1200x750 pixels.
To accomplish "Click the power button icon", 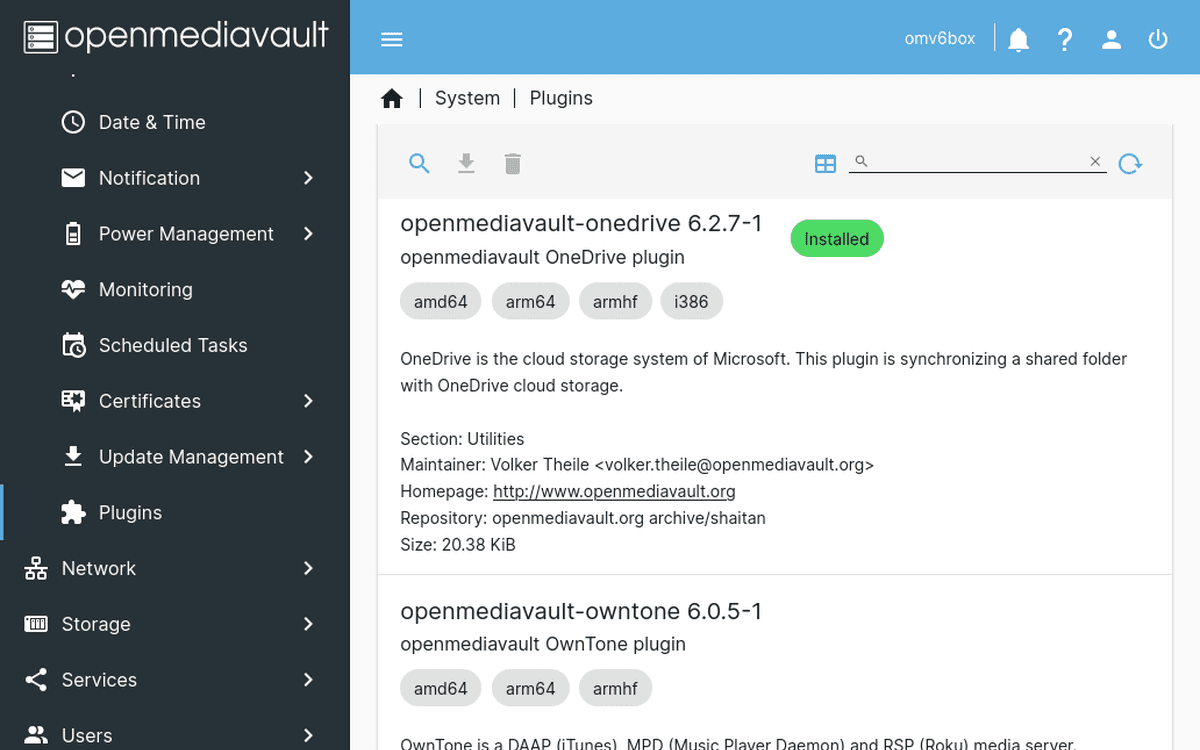I will (x=1158, y=39).
